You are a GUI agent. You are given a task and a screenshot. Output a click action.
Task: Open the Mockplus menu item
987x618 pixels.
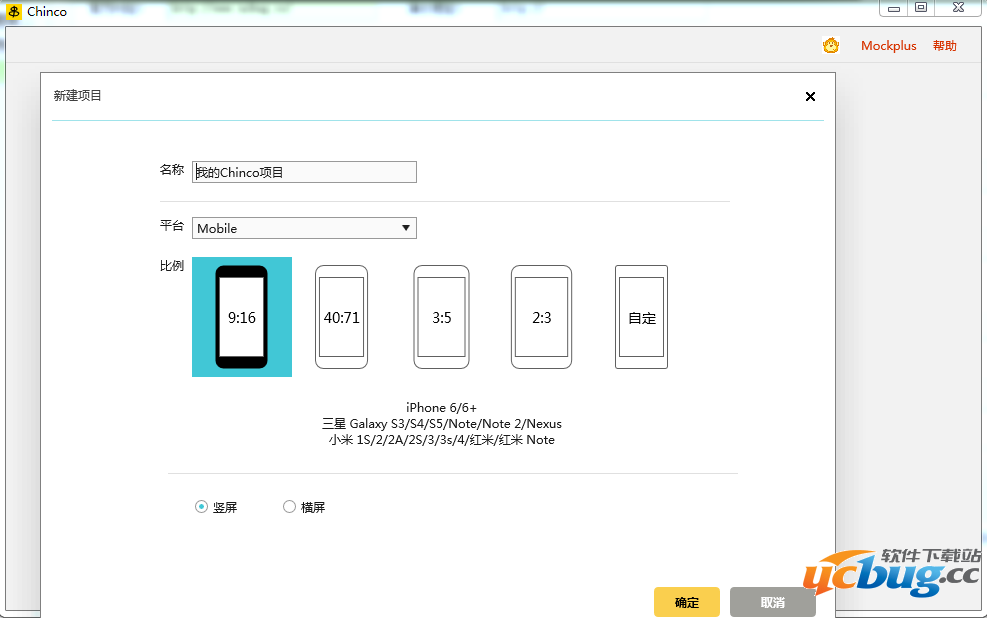(x=888, y=46)
